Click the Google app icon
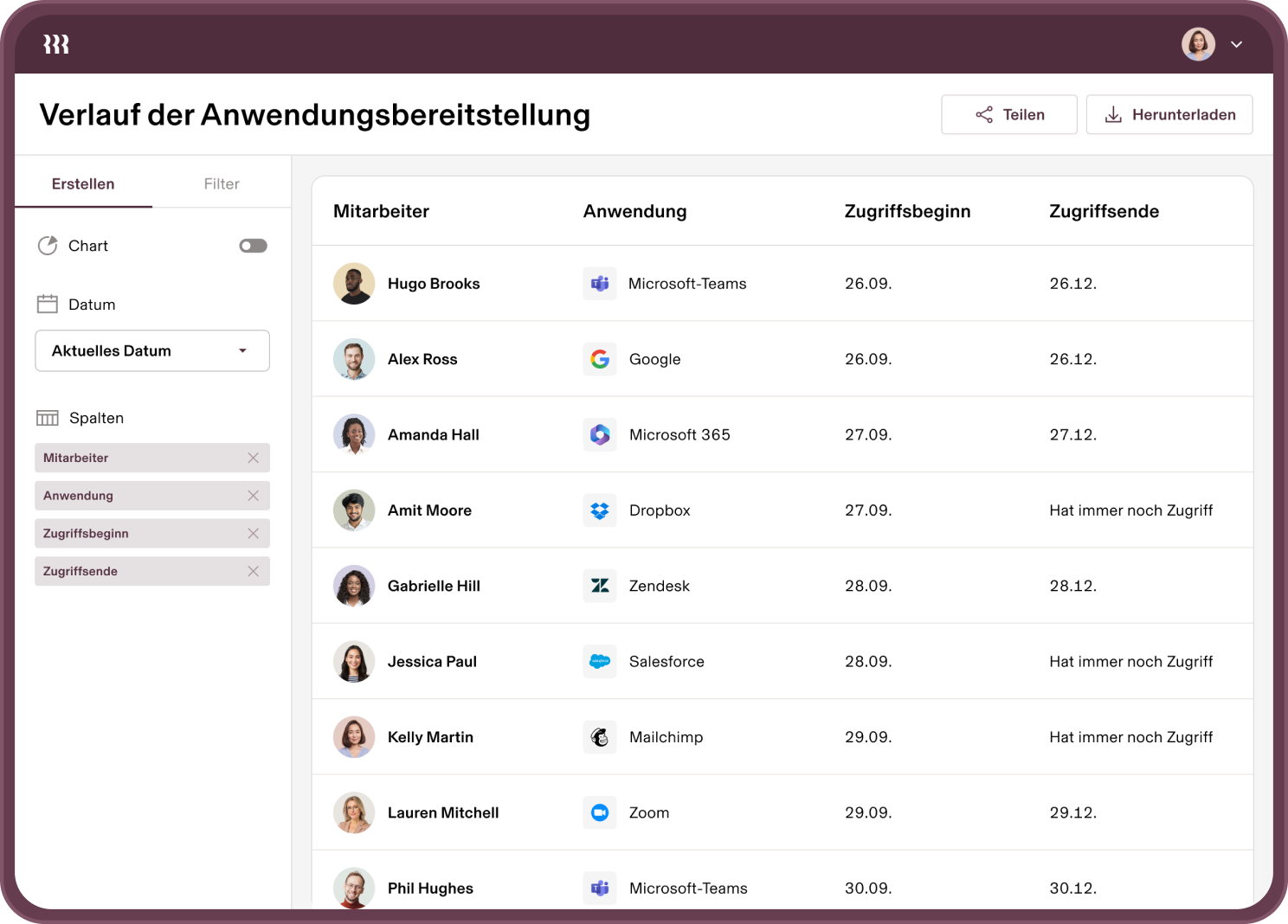The height and width of the screenshot is (924, 1288). click(x=600, y=359)
